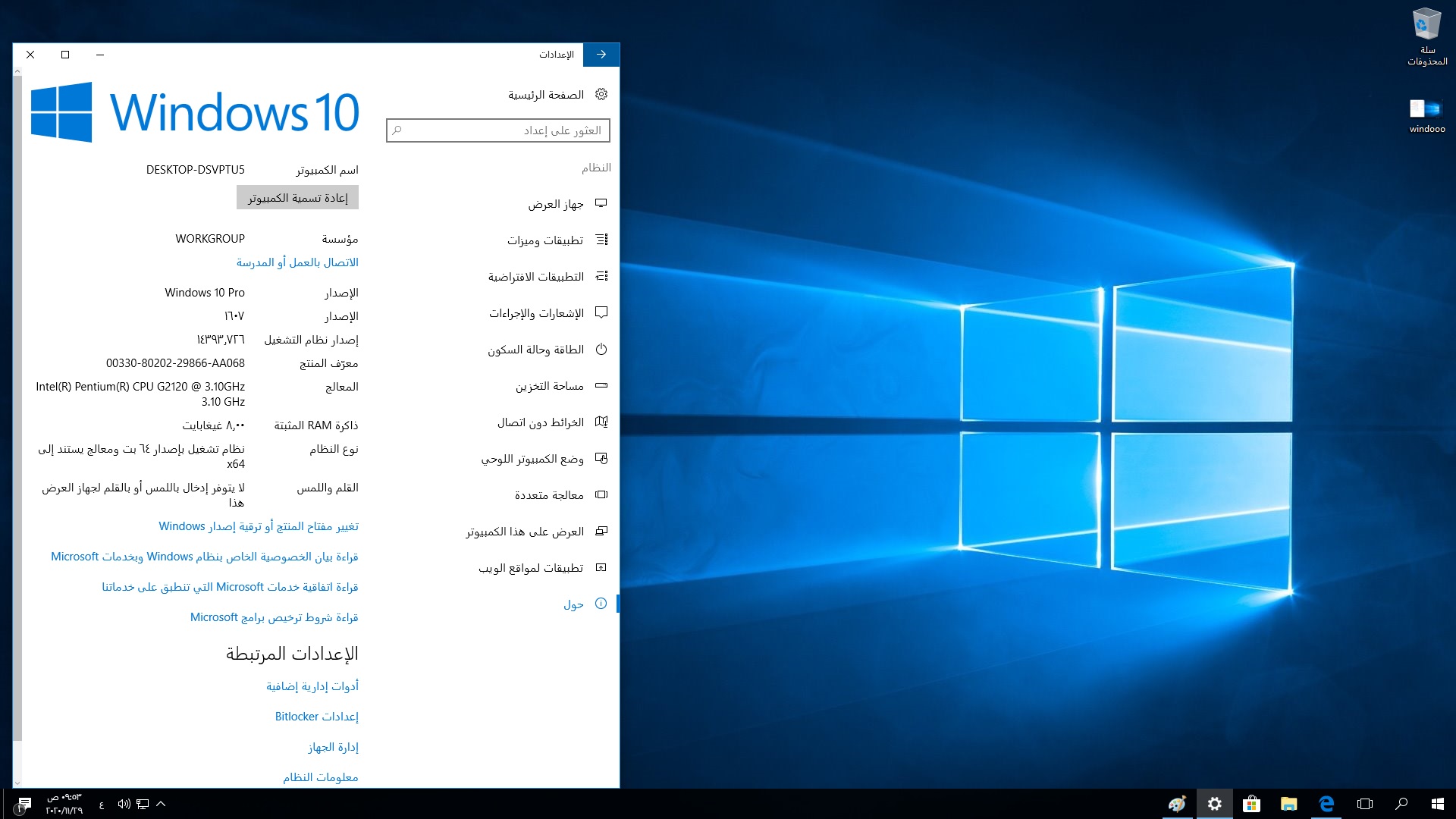Select the Intel(R) Pentium(R) CPU G2120 processor text
1456x819 pixels.
tap(140, 394)
